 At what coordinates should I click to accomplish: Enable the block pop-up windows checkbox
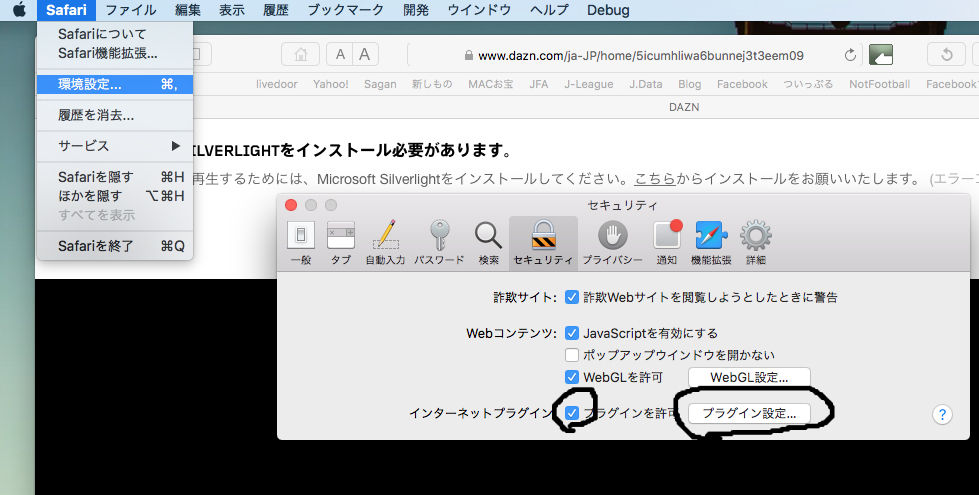pyautogui.click(x=572, y=355)
